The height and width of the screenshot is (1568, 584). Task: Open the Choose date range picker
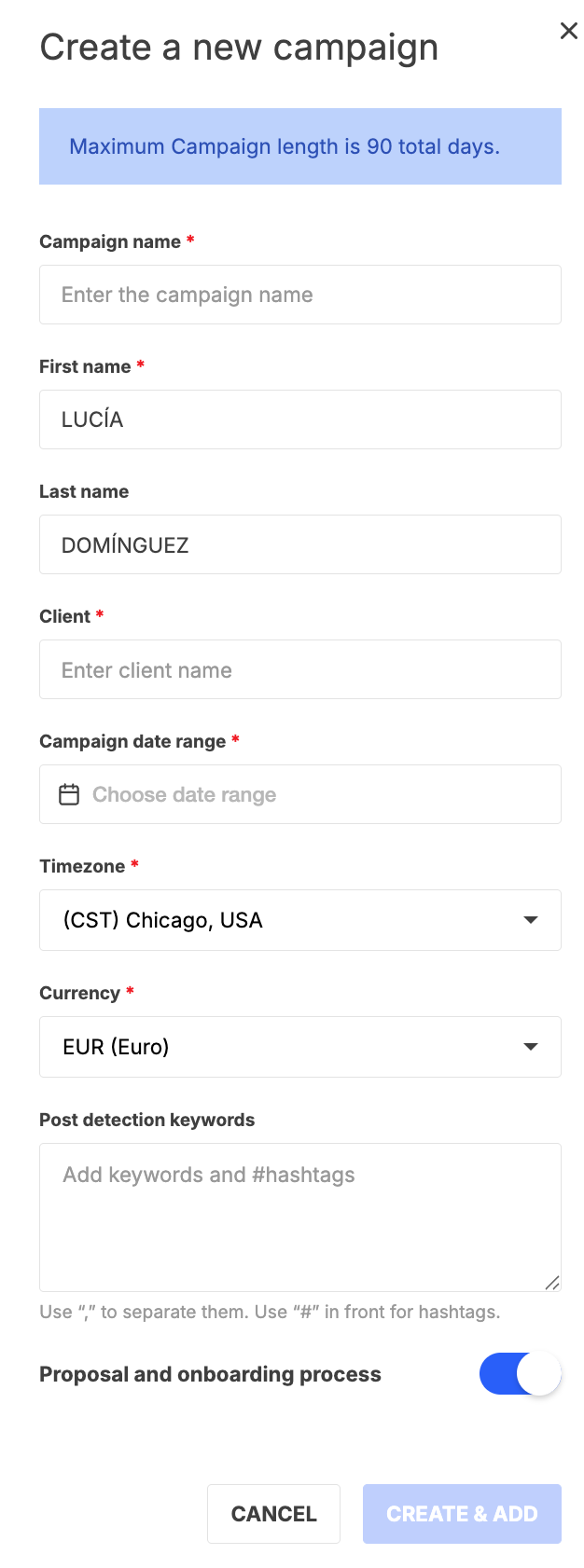[300, 794]
